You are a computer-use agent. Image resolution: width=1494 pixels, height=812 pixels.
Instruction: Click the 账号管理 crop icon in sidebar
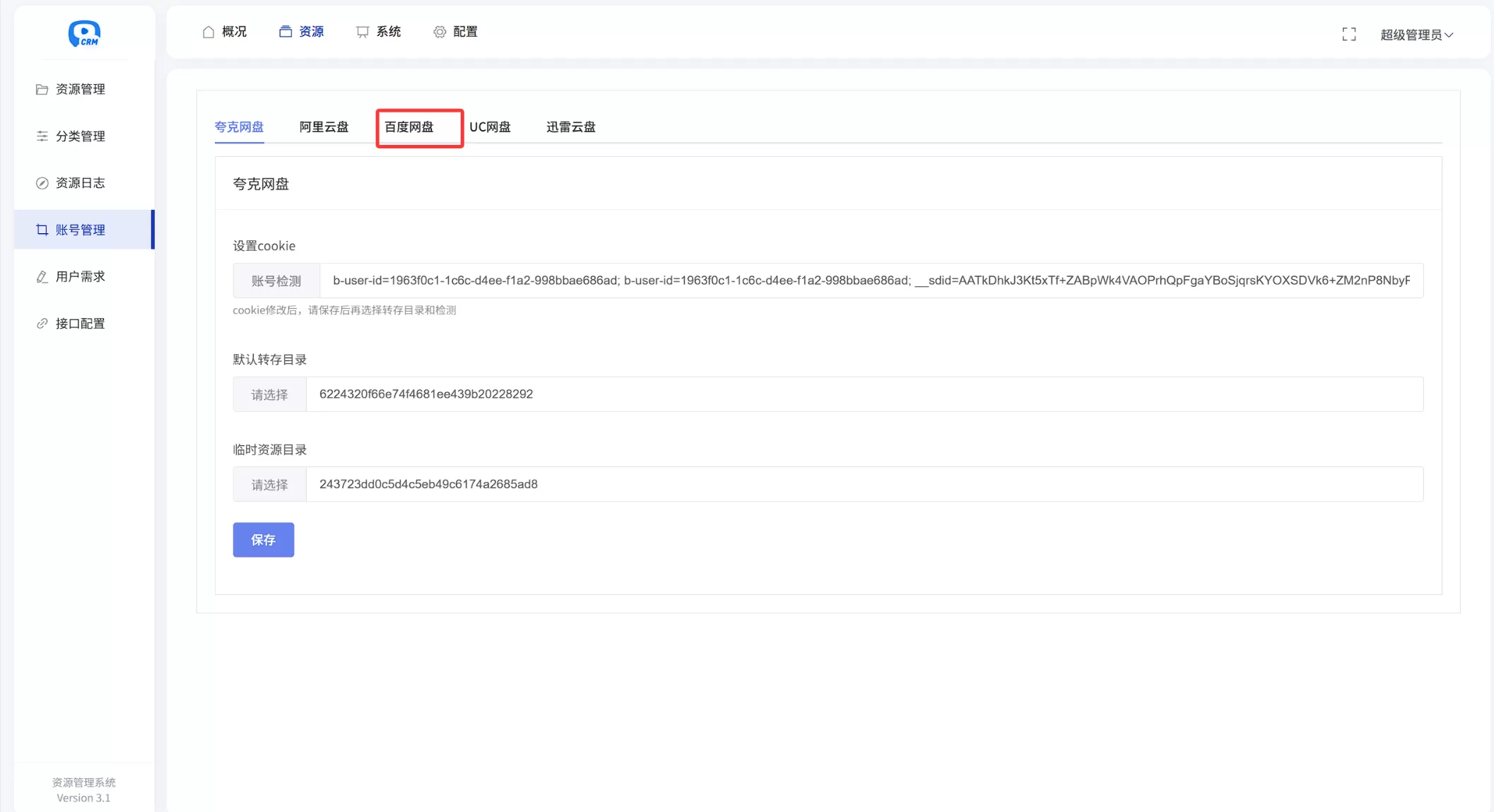click(x=42, y=229)
